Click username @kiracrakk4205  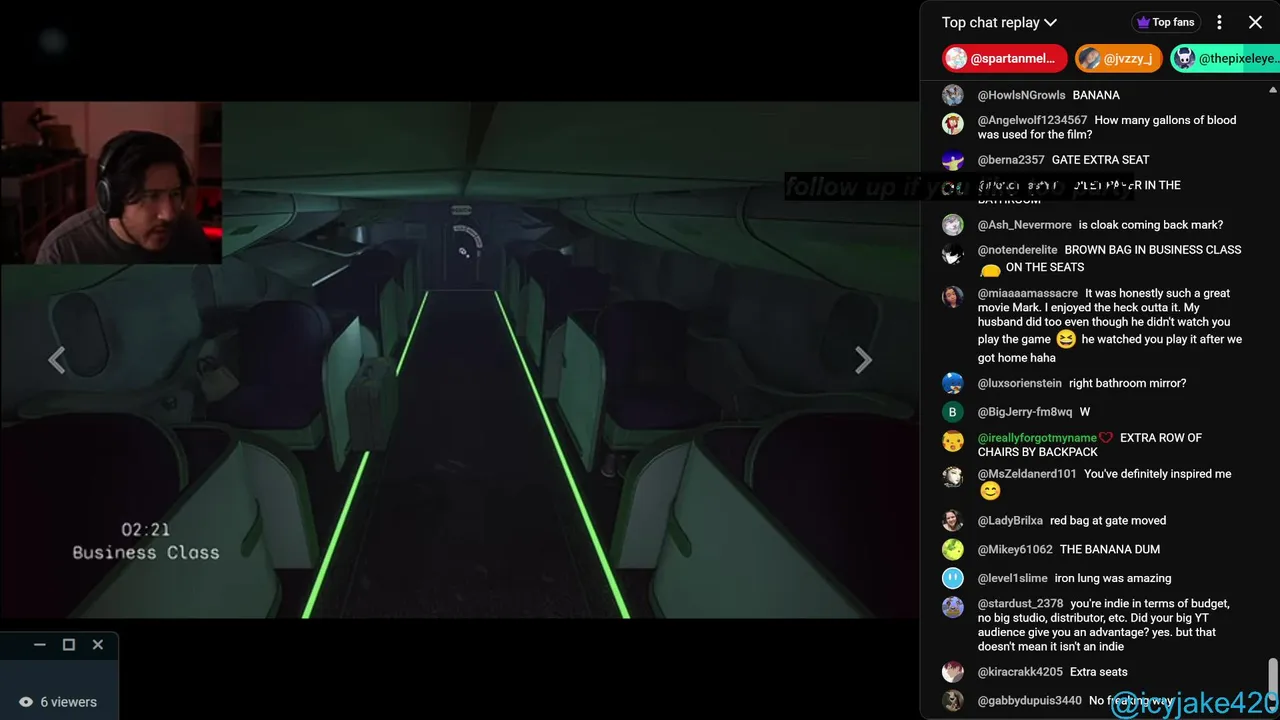pos(1020,672)
